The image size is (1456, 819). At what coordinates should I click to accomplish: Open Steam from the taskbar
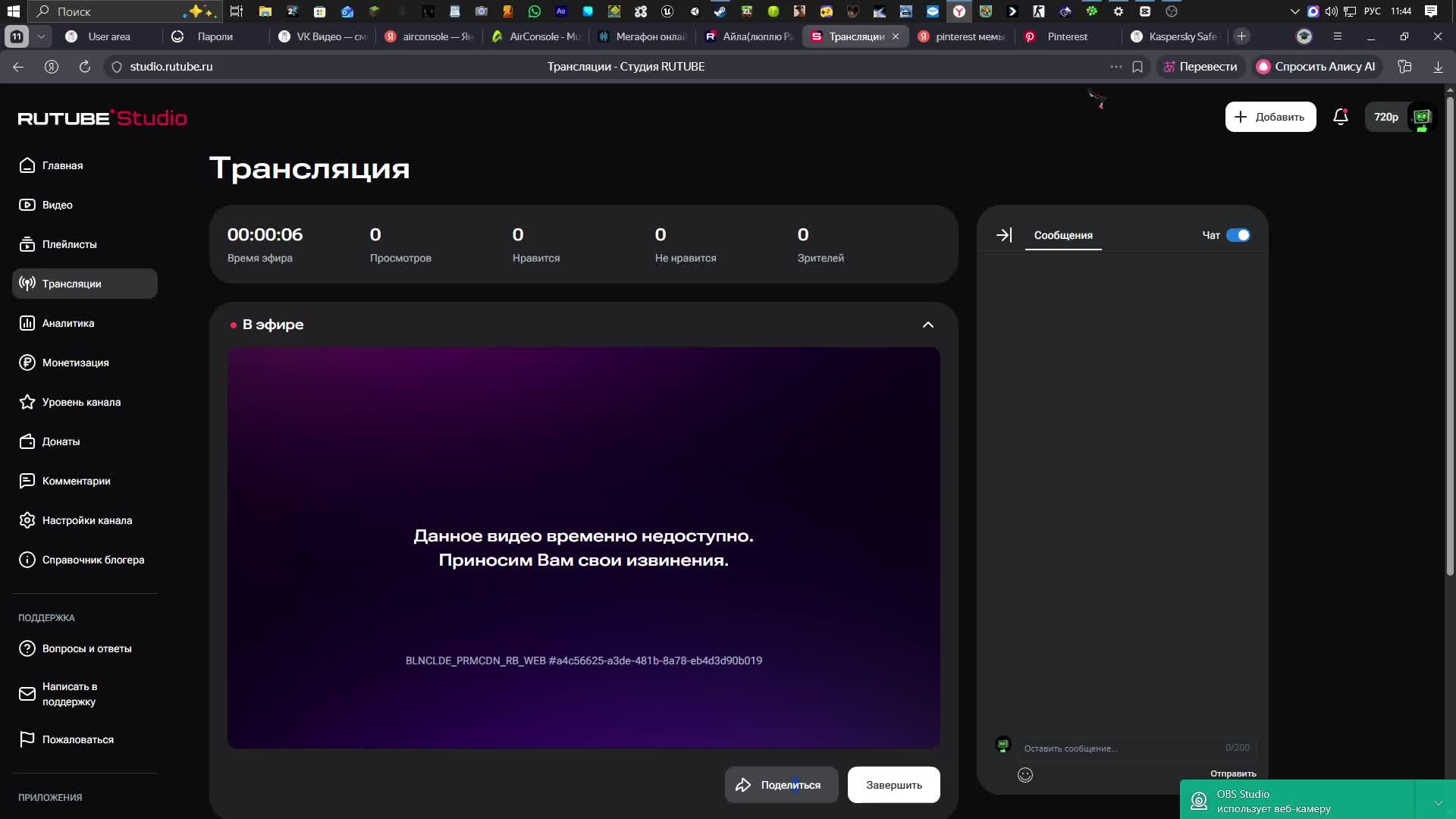tap(720, 11)
